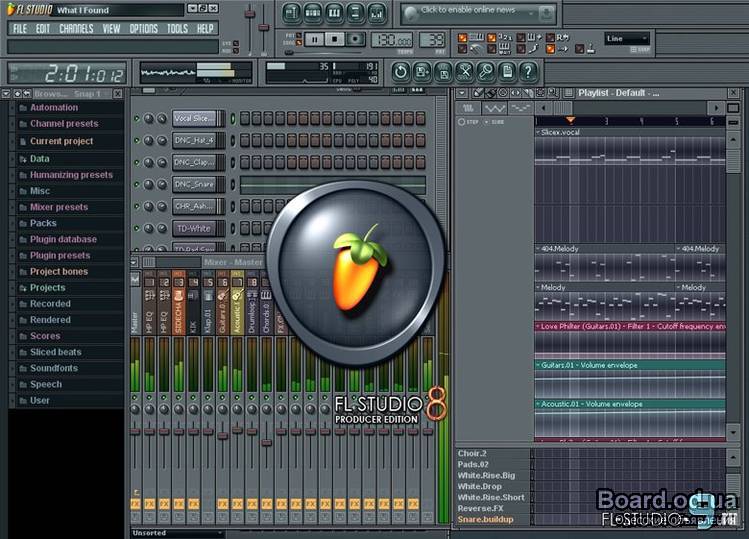Screen dimensions: 749x539
Task: Select the playlist slip tool icon
Action: [515, 93]
